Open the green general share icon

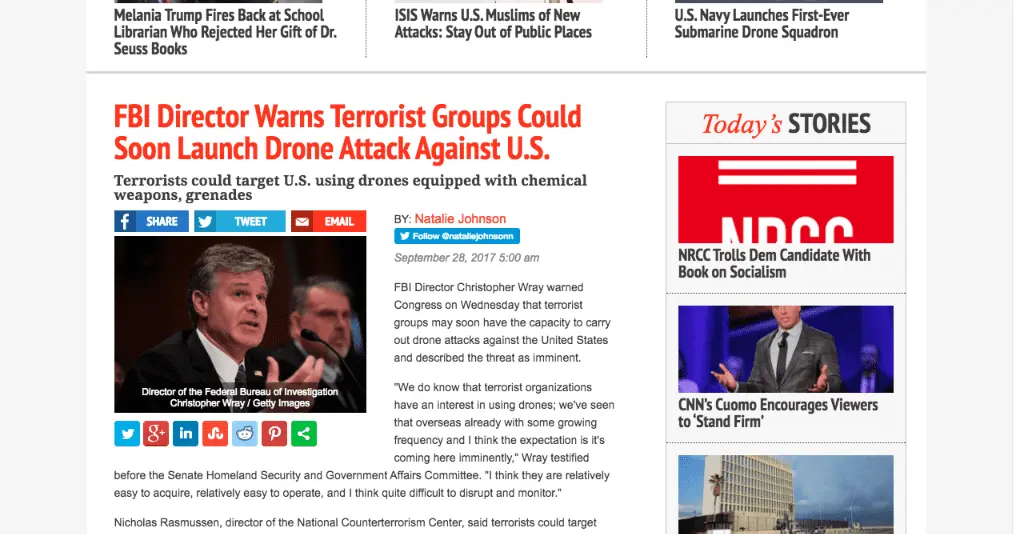(304, 434)
